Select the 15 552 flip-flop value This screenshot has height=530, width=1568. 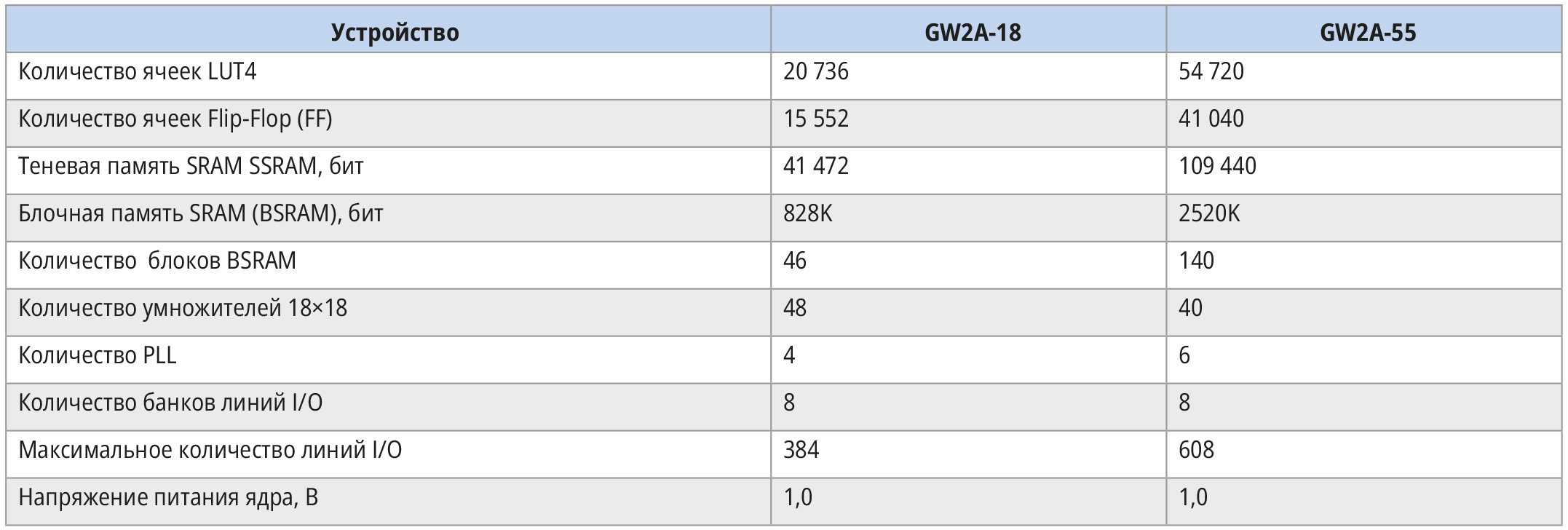coord(816,119)
